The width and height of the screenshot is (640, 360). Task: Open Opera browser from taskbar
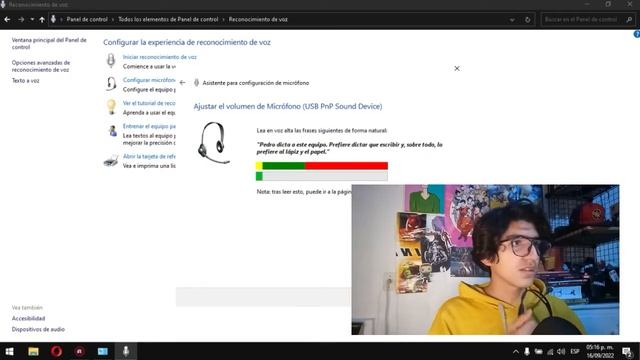tap(56, 351)
